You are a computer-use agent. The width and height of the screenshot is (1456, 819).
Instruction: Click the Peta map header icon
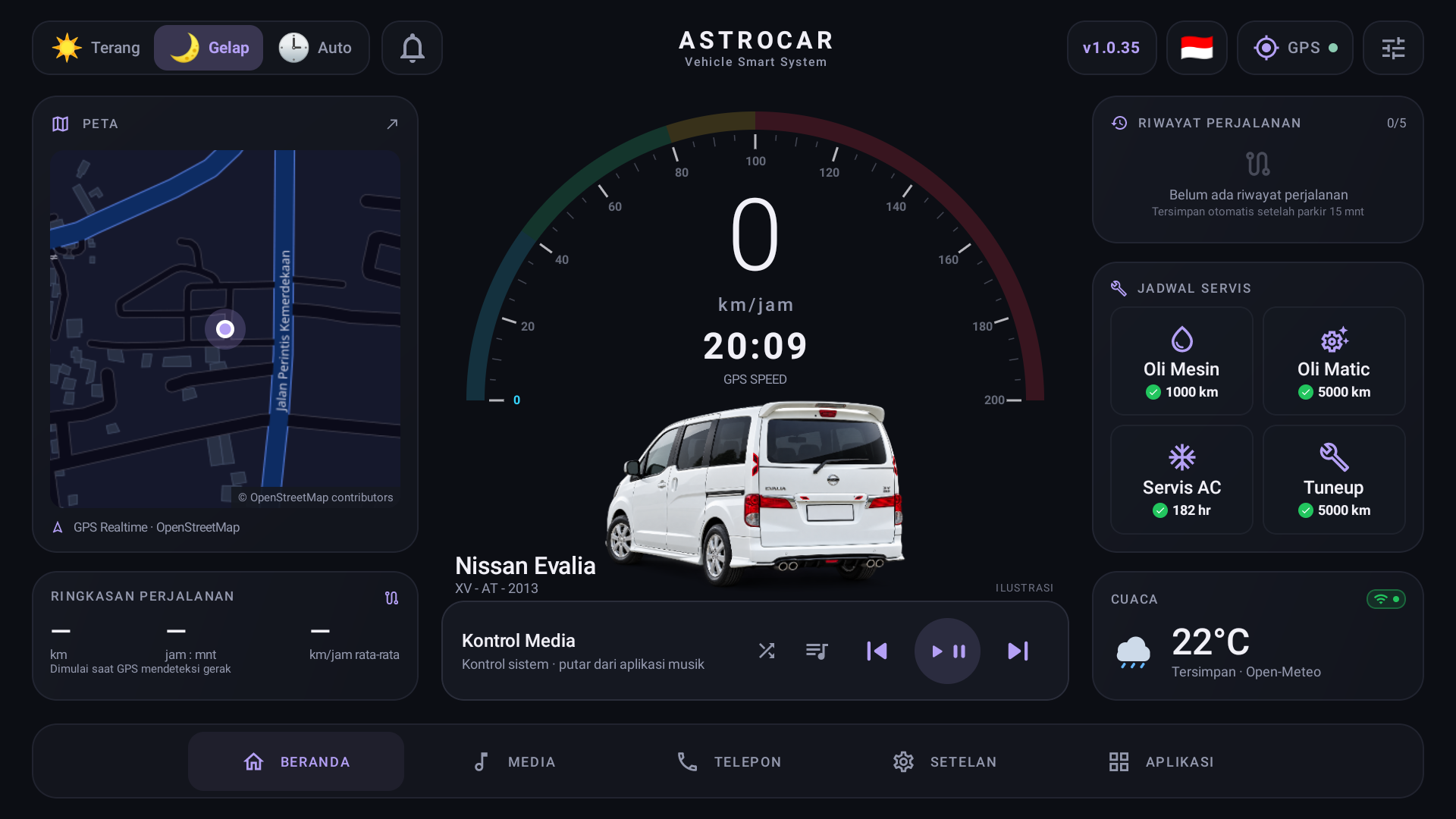point(61,124)
